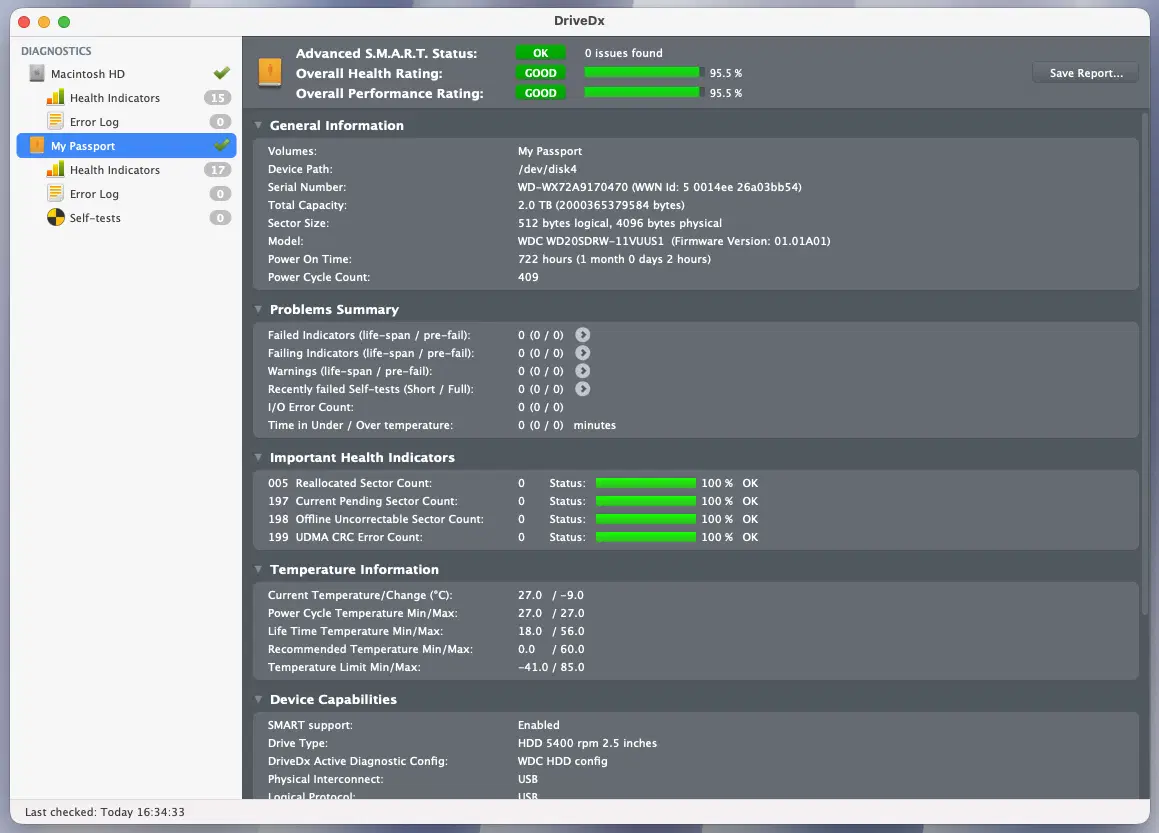Click Error Log icon under My Passport
Image resolution: width=1159 pixels, height=833 pixels.
tap(55, 193)
